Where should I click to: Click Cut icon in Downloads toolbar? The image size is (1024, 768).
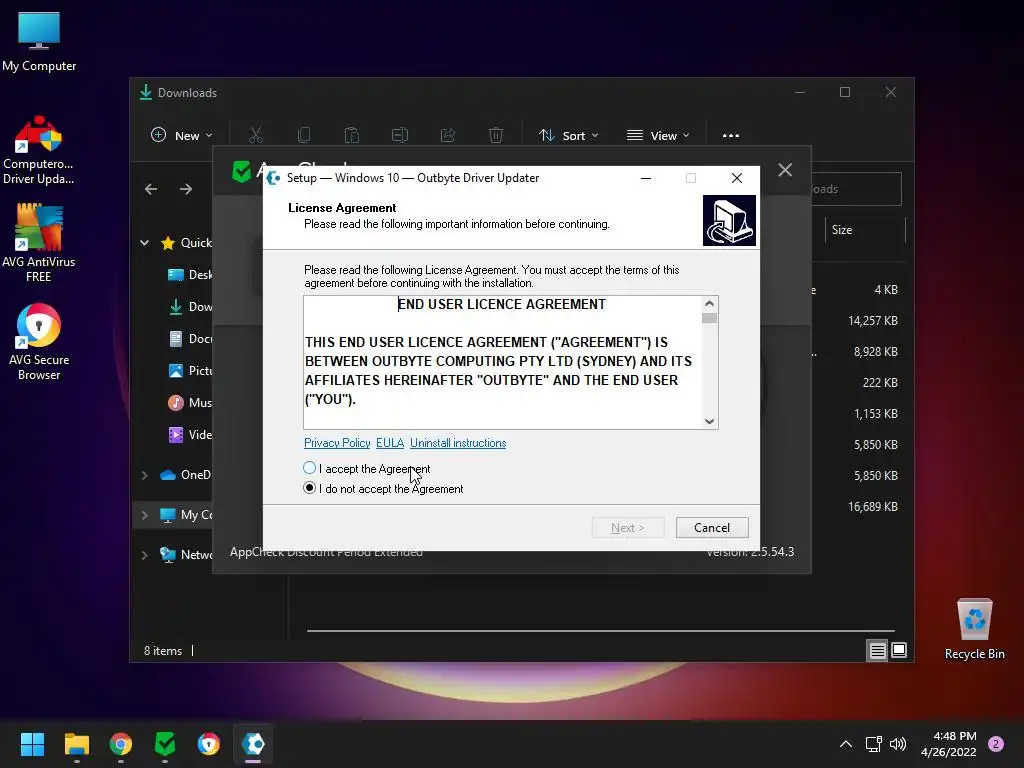coord(256,135)
